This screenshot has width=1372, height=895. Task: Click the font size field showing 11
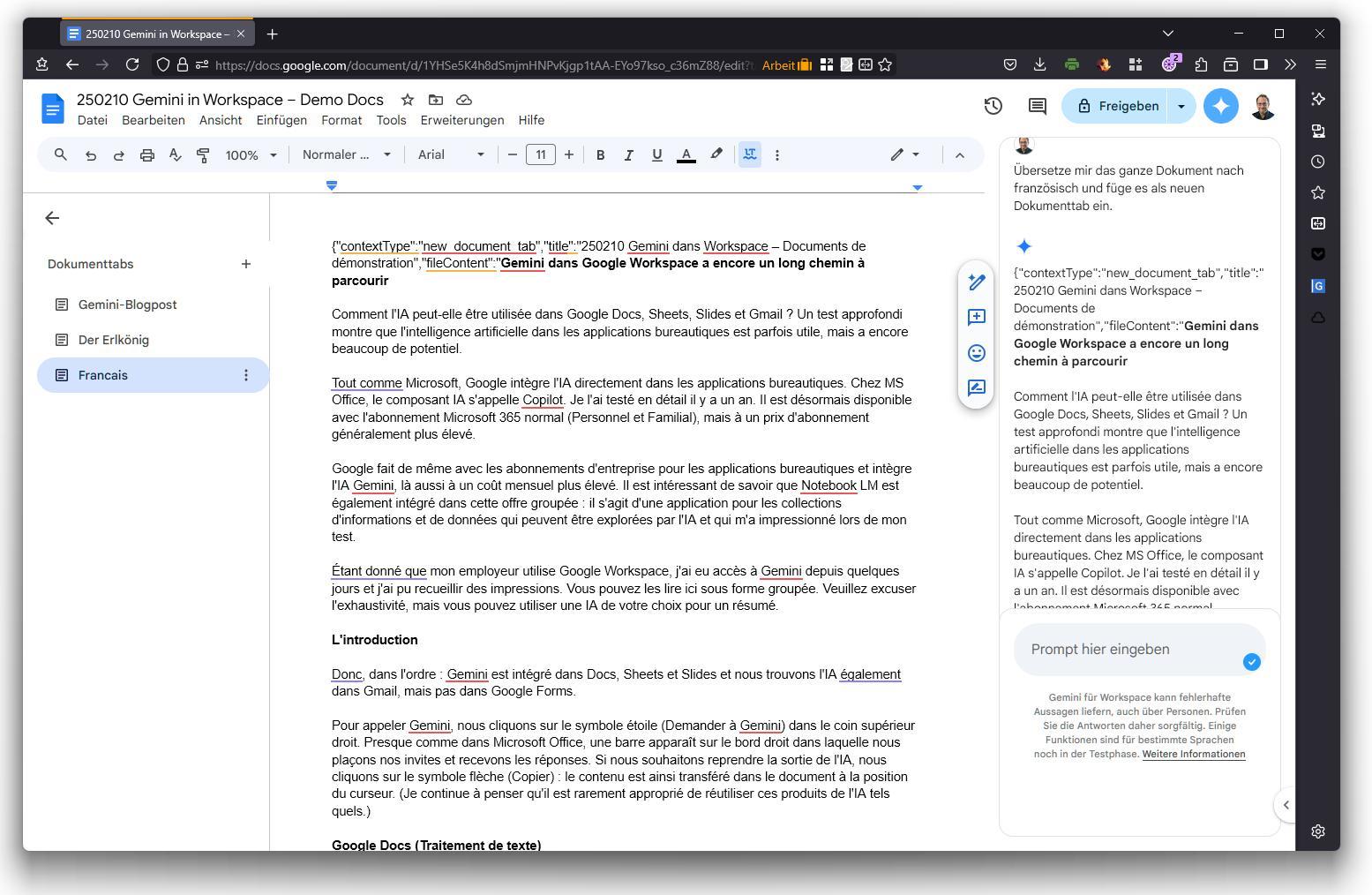(x=541, y=154)
